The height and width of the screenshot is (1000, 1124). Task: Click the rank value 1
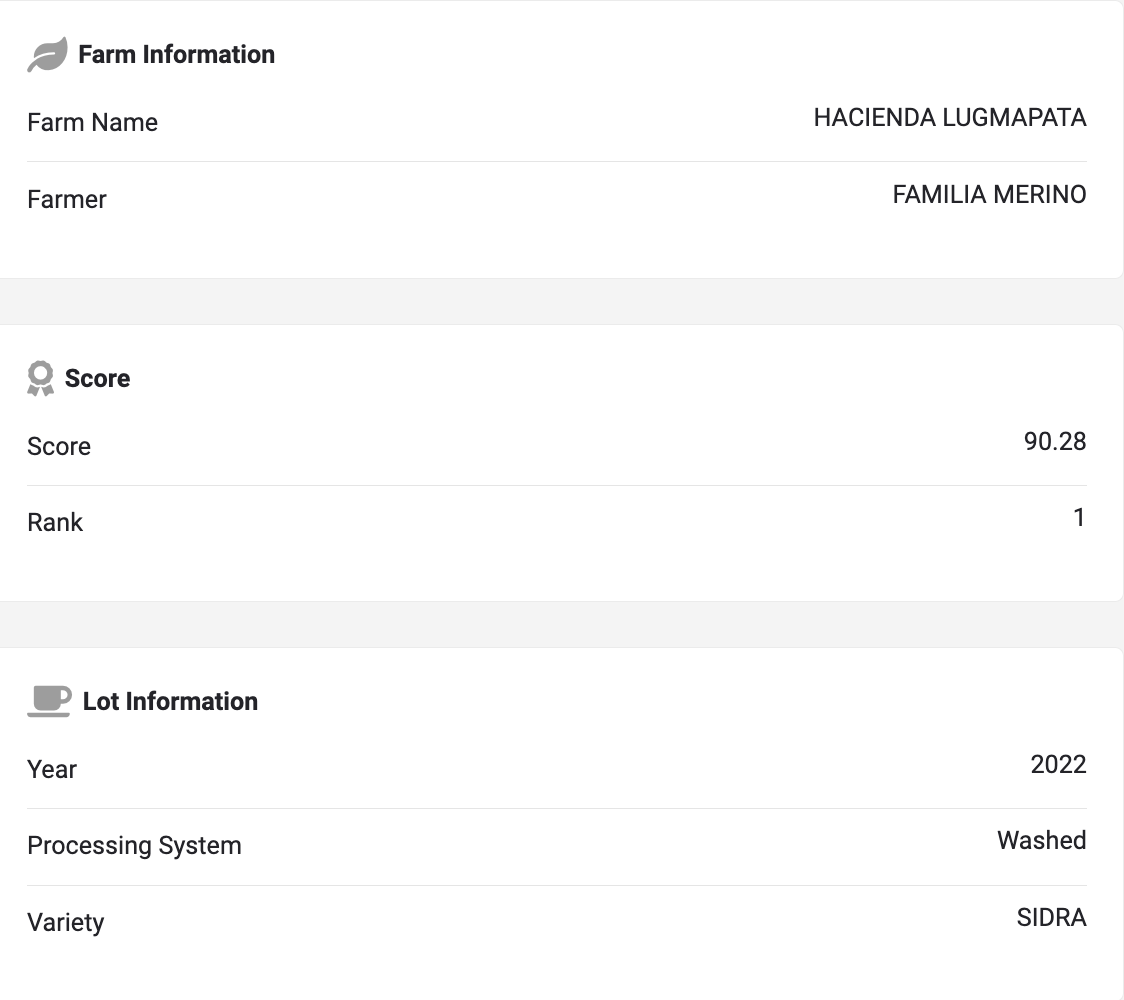pos(1079,517)
